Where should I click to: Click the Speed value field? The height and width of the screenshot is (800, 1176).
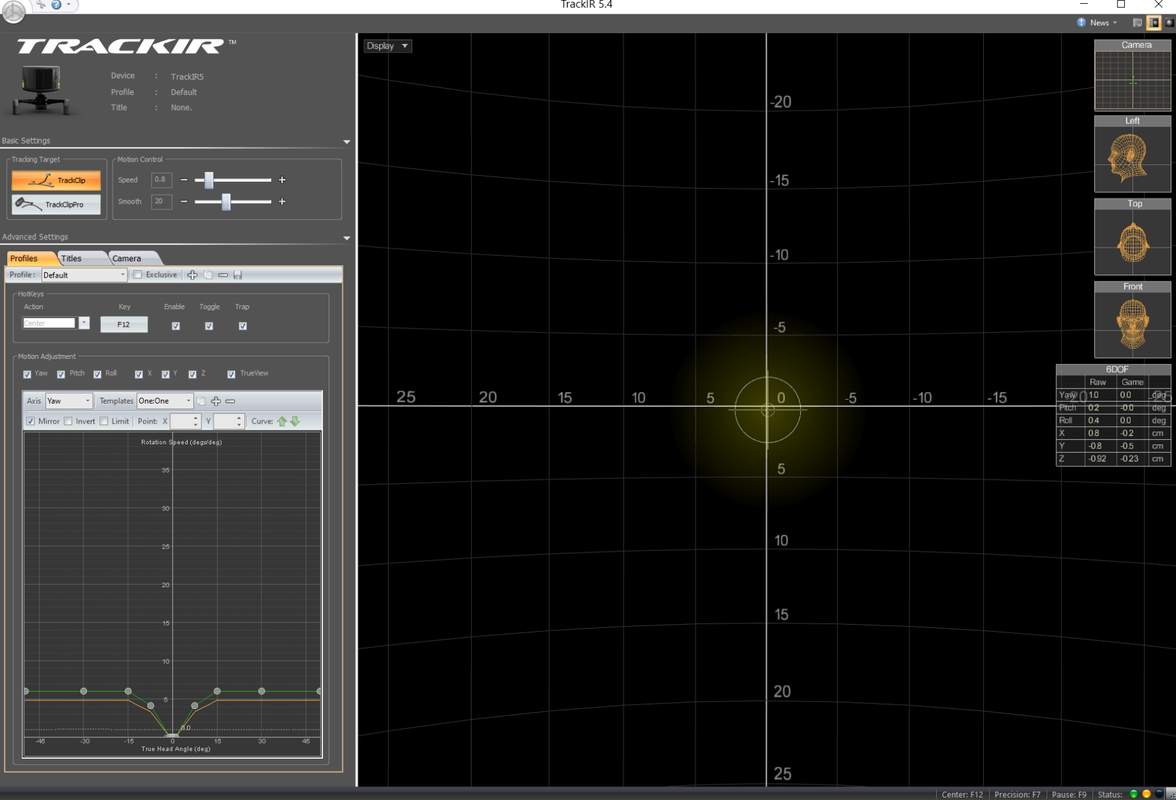coord(161,180)
